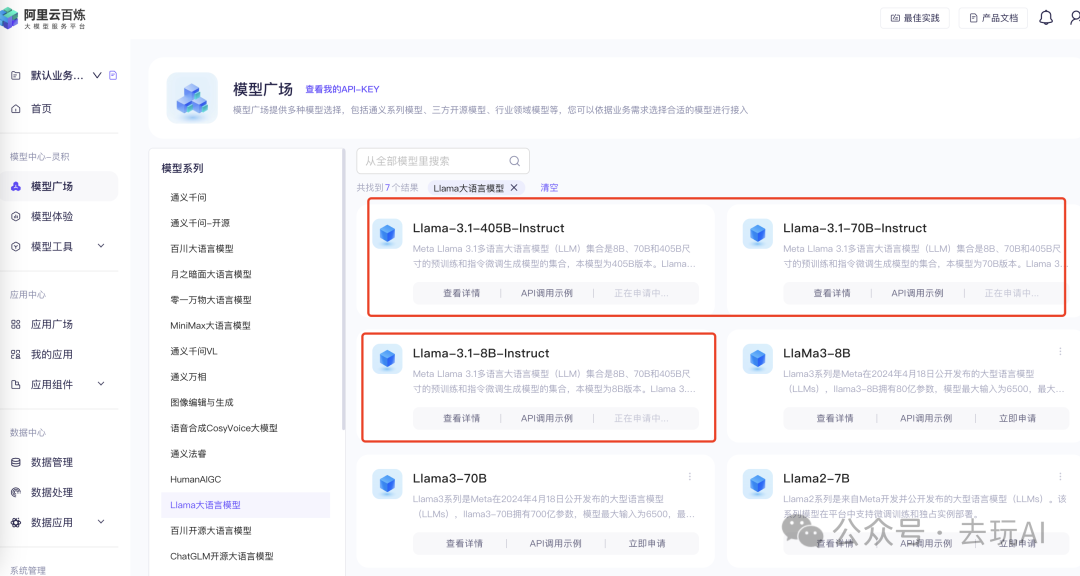The image size is (1080, 576).
Task: Click 查看详情 for Llama3-70B
Action: tap(464, 544)
